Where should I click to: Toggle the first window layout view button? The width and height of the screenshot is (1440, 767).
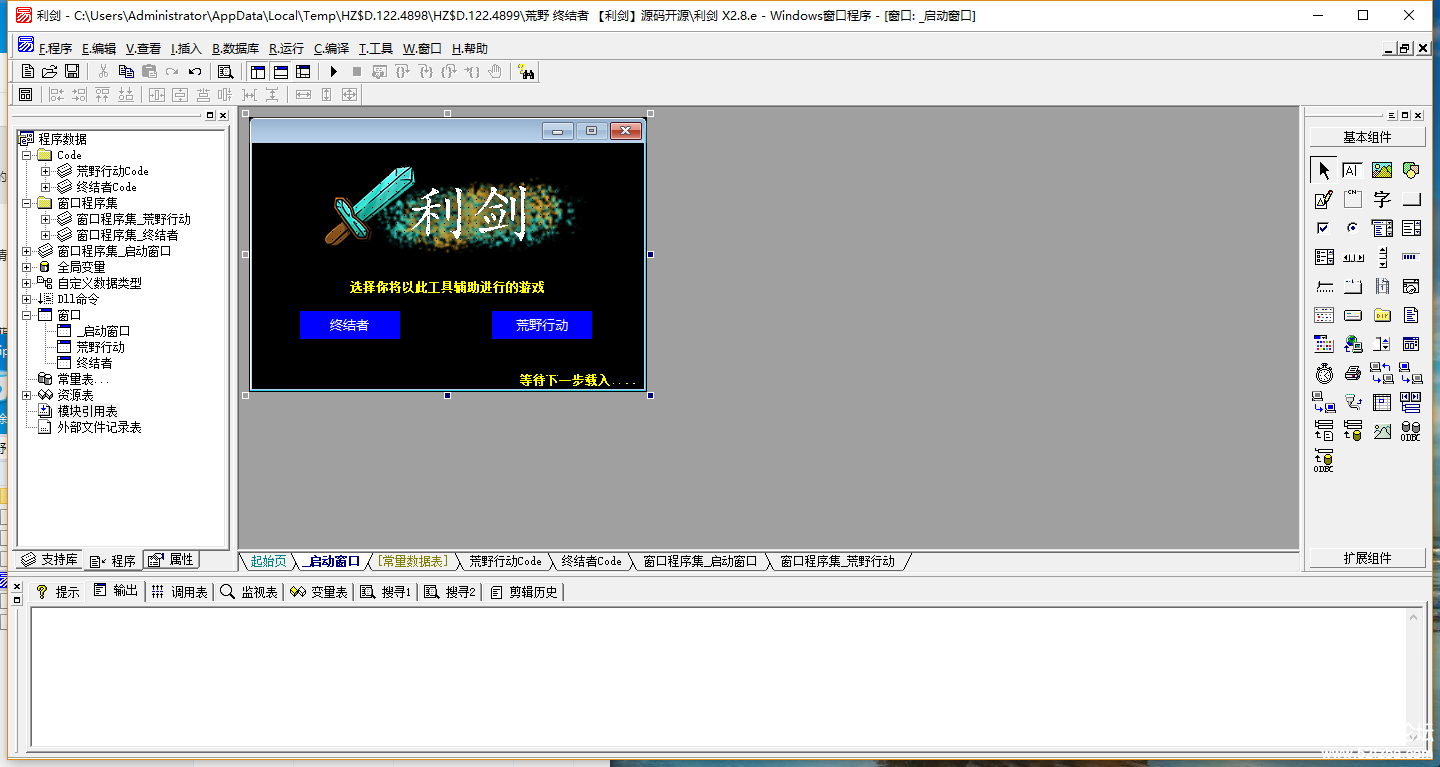tap(258, 71)
